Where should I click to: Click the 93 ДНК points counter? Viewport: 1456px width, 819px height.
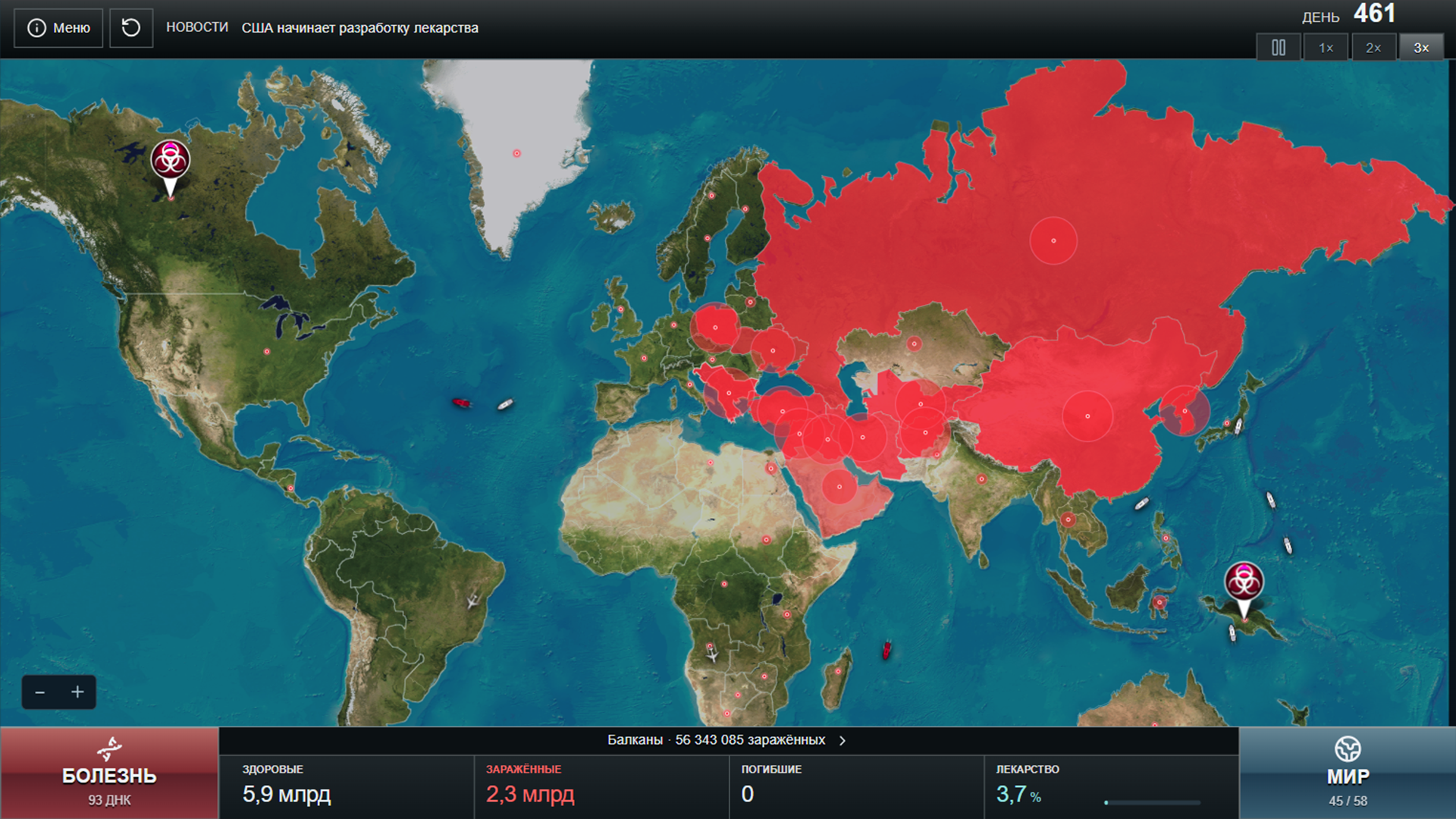(x=109, y=801)
